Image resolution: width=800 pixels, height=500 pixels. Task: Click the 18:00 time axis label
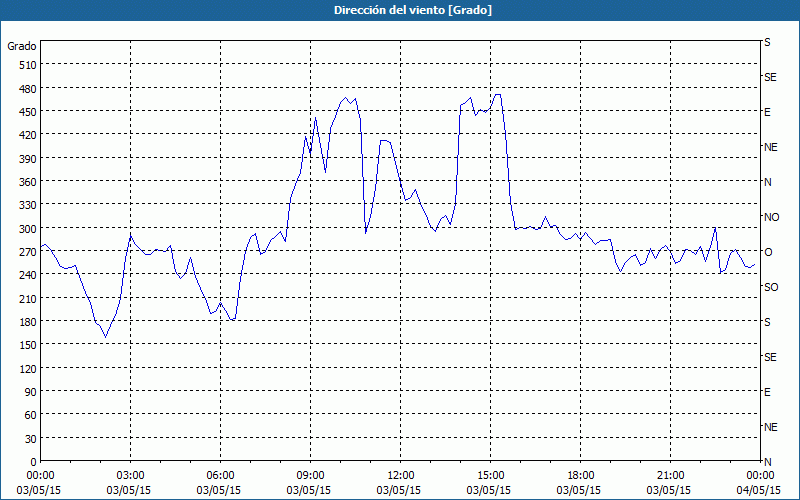(x=580, y=476)
